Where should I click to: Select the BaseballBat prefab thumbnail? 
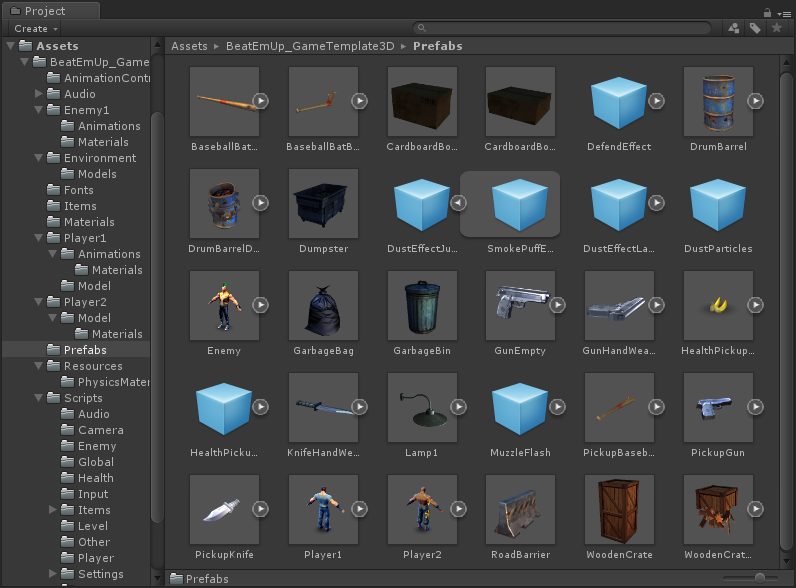click(x=224, y=102)
